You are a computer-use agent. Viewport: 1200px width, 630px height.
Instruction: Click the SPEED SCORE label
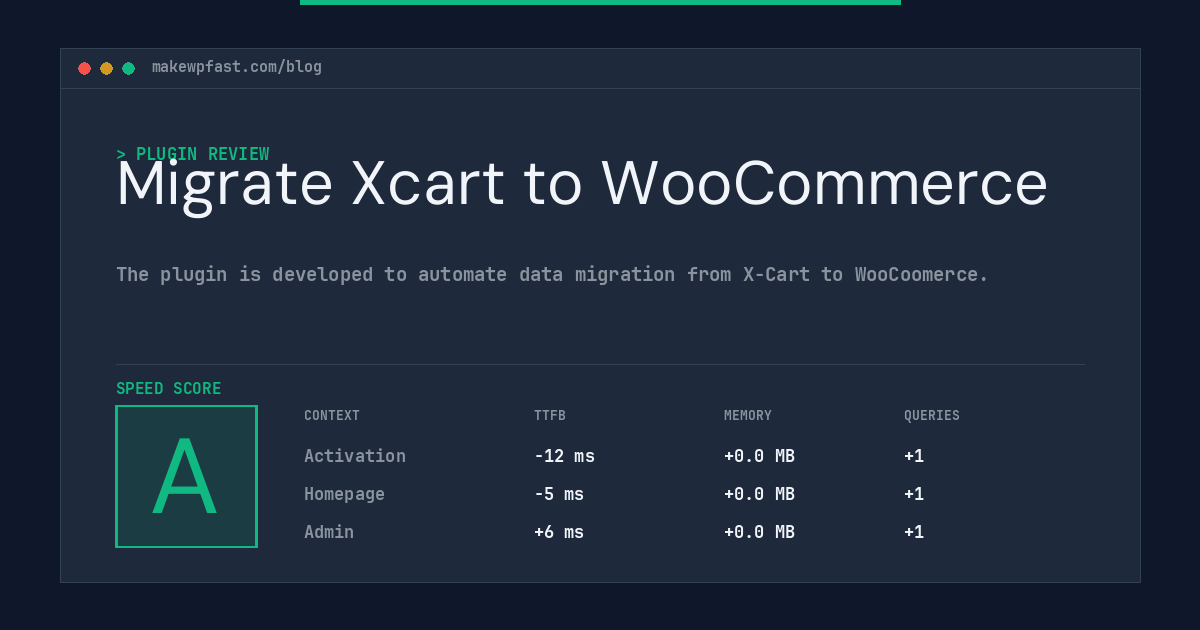click(x=169, y=389)
